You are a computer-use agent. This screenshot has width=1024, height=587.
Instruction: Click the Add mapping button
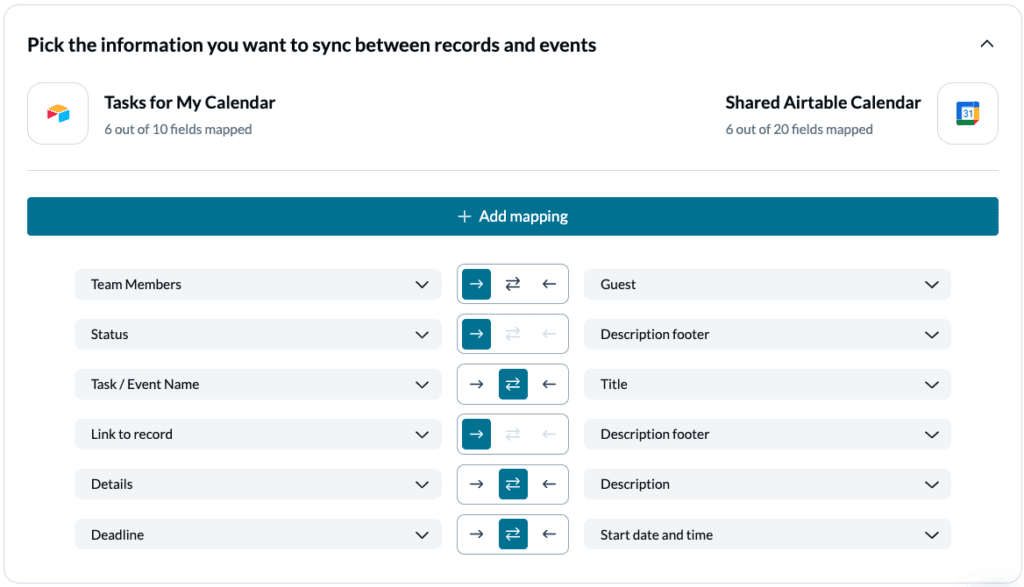click(513, 216)
